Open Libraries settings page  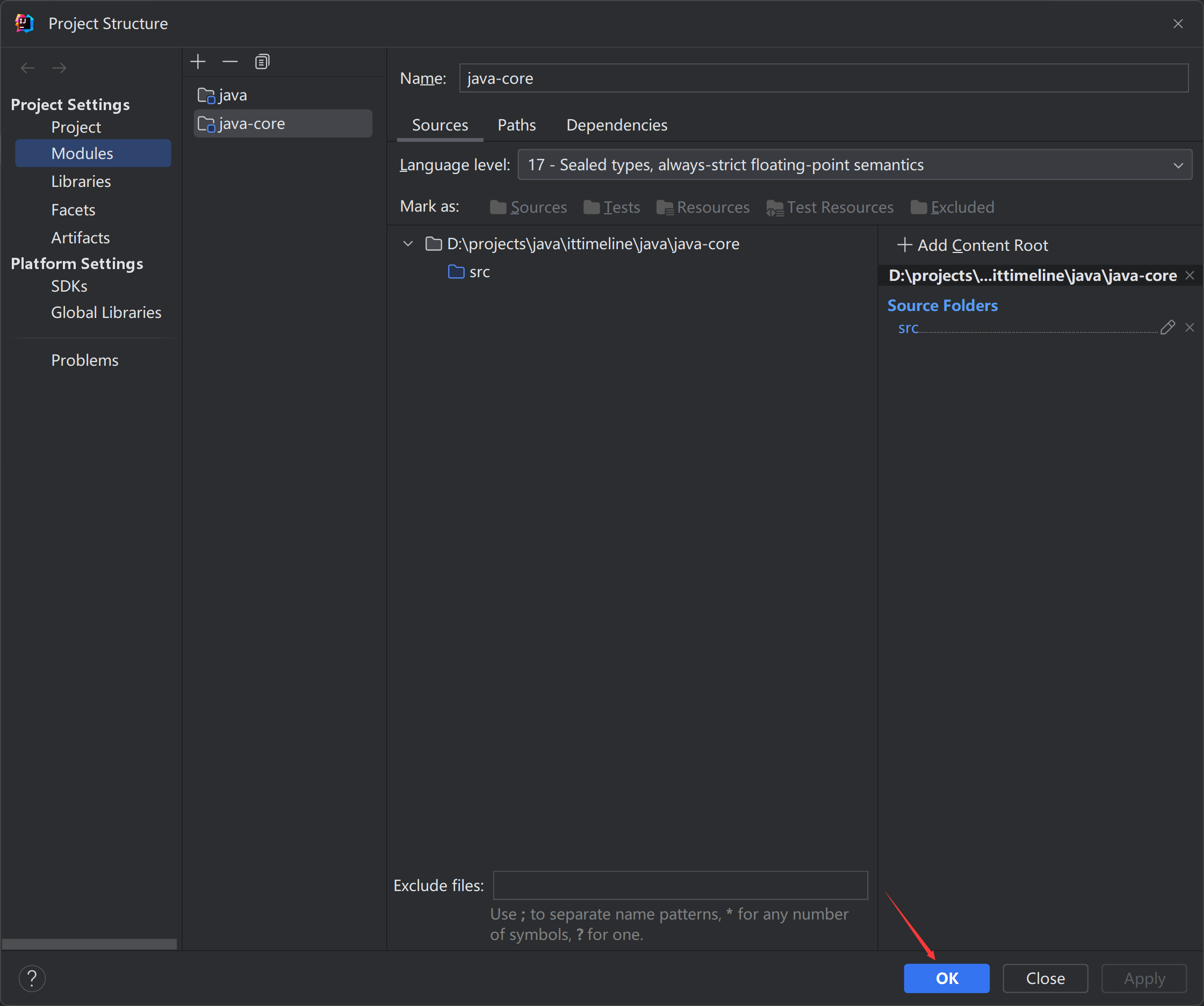coord(81,182)
